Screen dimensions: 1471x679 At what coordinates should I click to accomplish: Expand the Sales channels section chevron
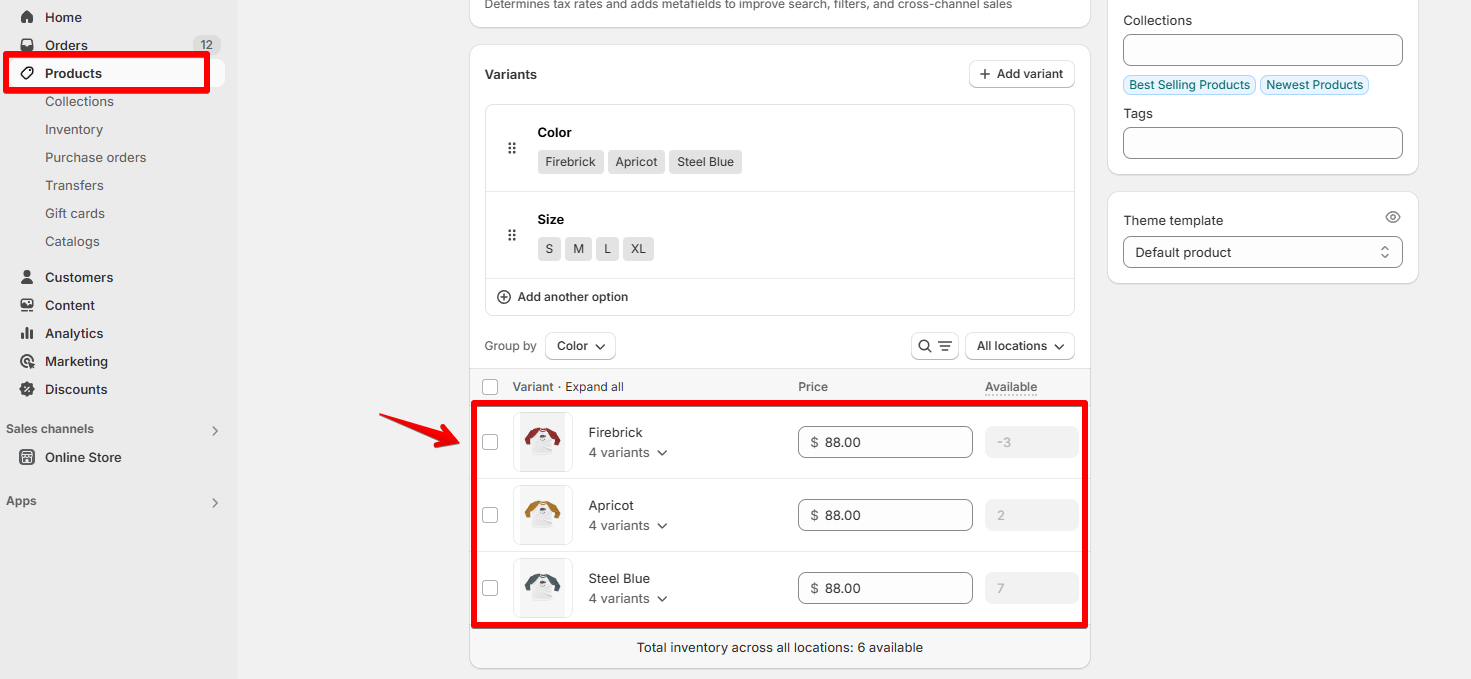click(x=214, y=431)
